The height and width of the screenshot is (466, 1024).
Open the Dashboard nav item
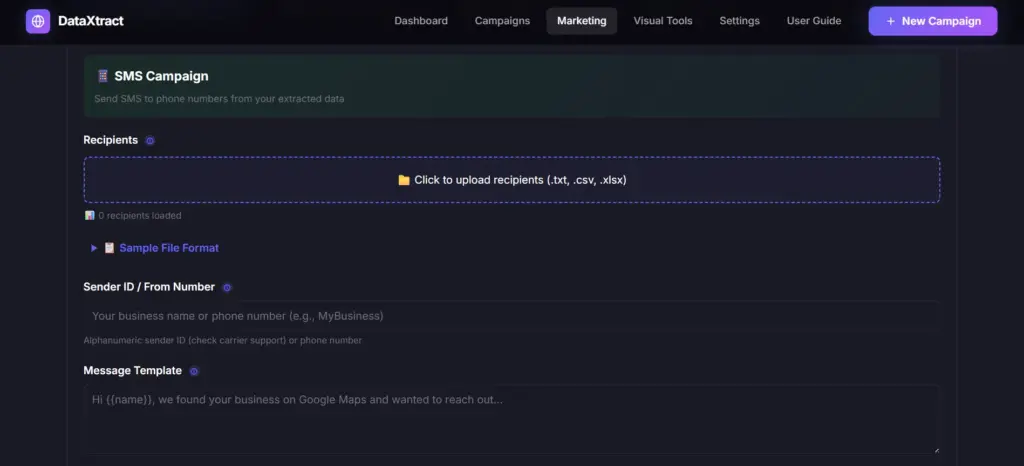[x=421, y=21]
